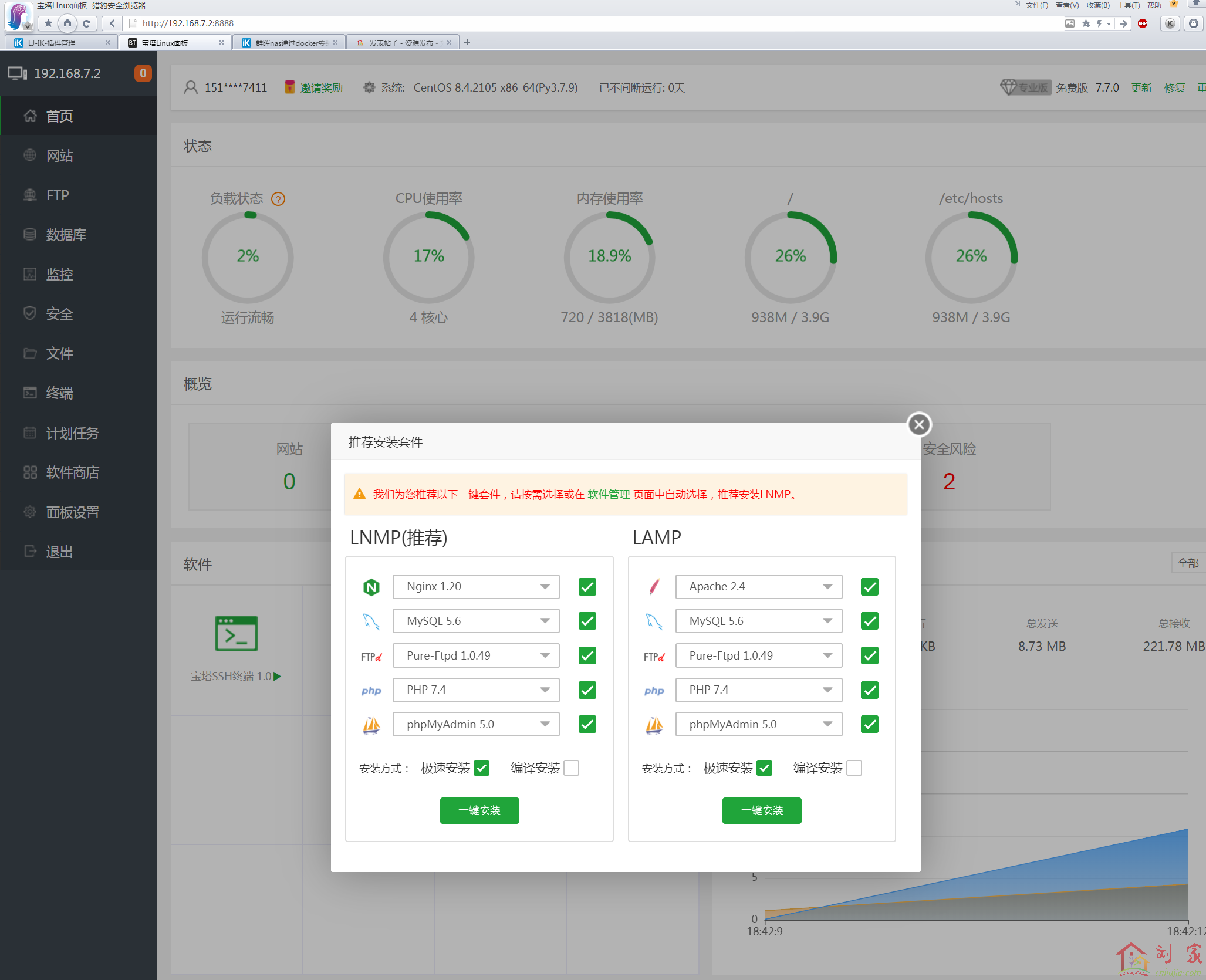Open the LNMP PHP 7.4 version dropdown
1206x980 pixels.
(x=475, y=690)
